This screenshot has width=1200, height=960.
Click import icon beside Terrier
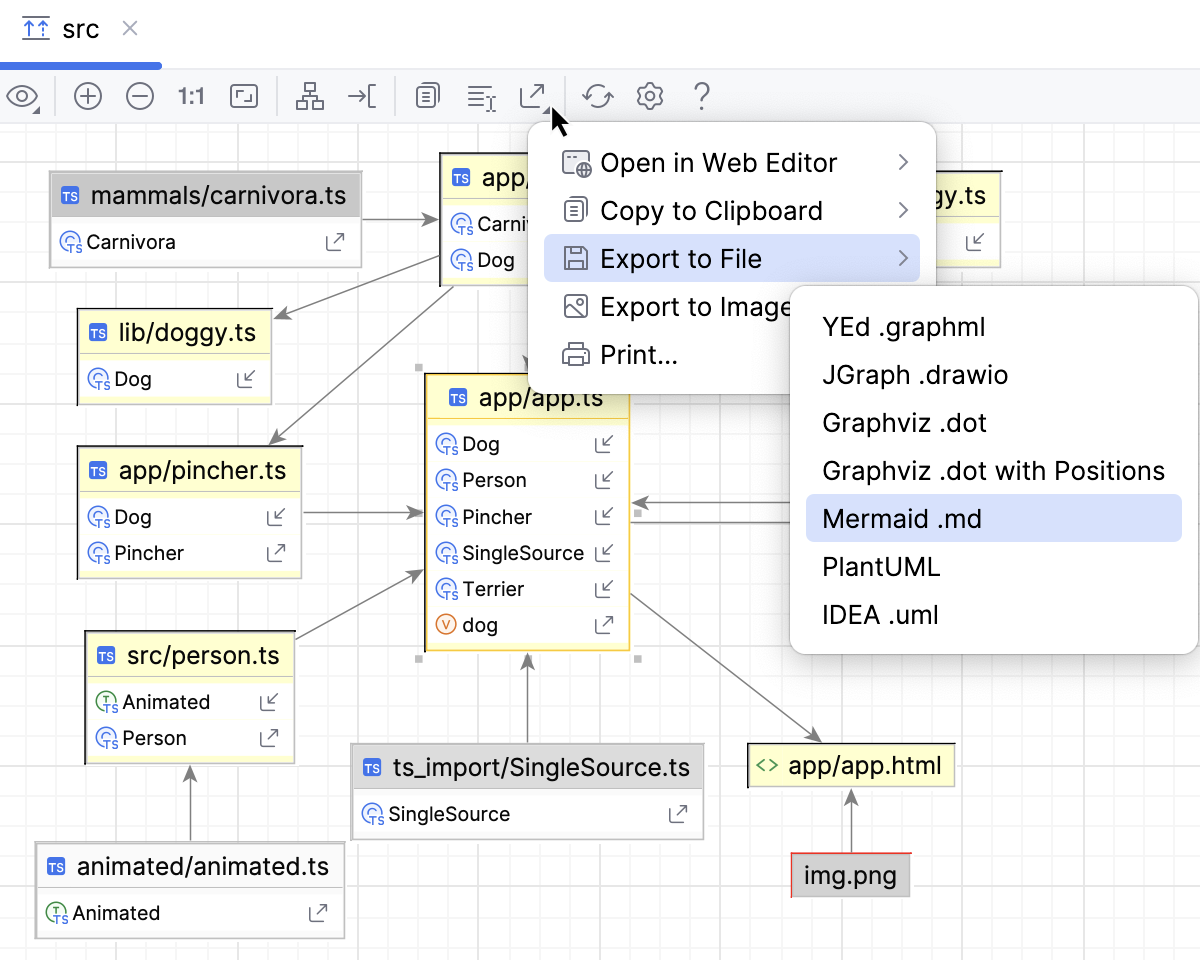(604, 589)
